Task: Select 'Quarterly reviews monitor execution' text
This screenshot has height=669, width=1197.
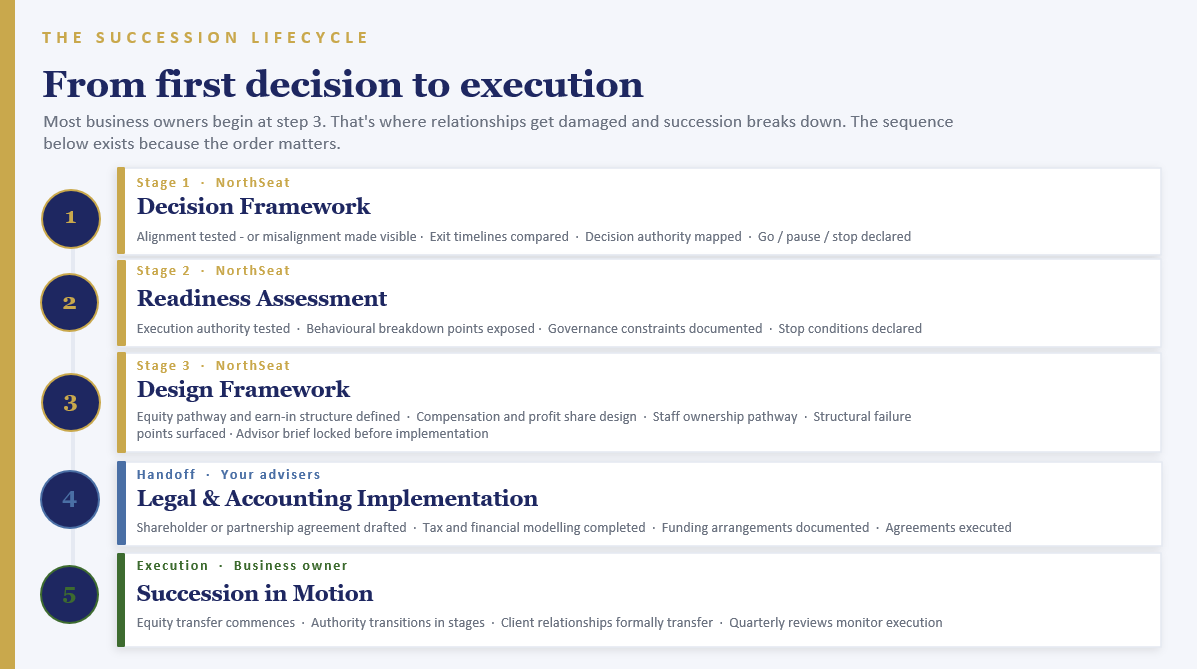Action: pyautogui.click(x=836, y=622)
